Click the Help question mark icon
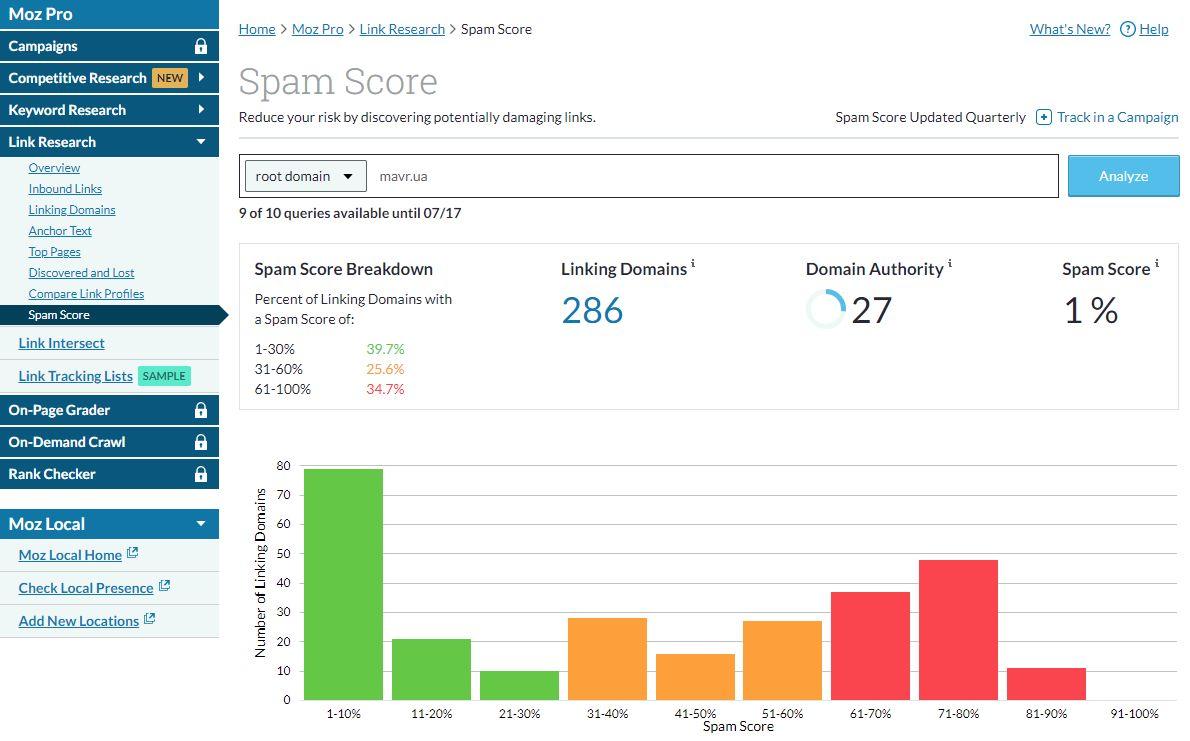 click(x=1128, y=29)
